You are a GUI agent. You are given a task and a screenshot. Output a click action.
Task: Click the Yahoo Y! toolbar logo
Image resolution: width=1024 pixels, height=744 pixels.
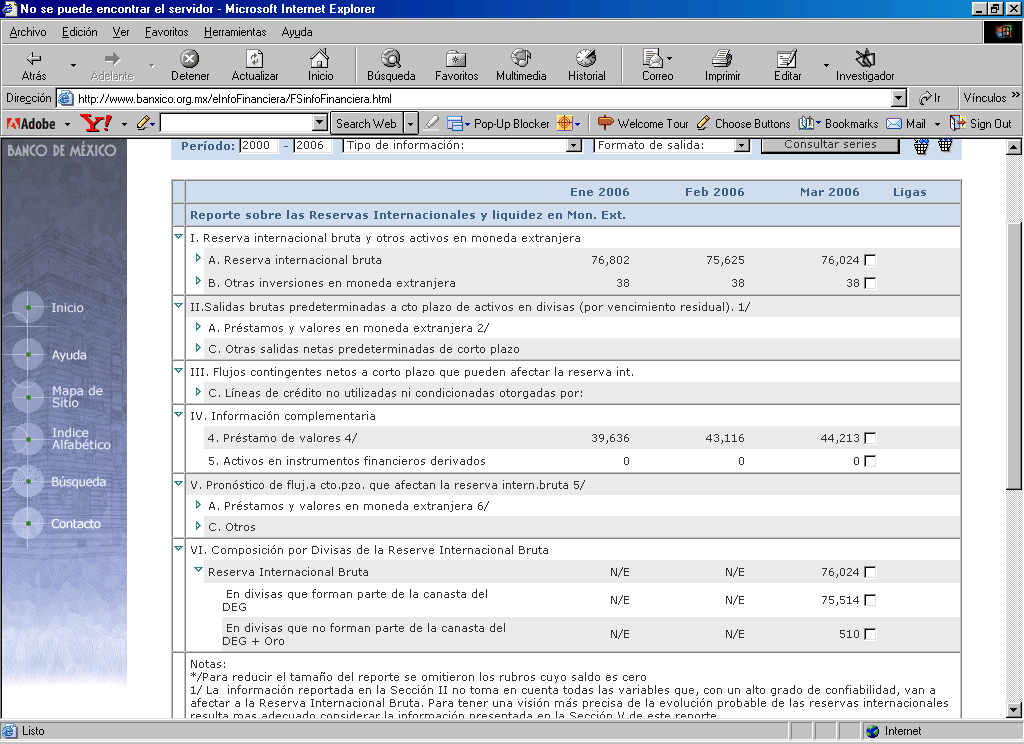coord(96,124)
